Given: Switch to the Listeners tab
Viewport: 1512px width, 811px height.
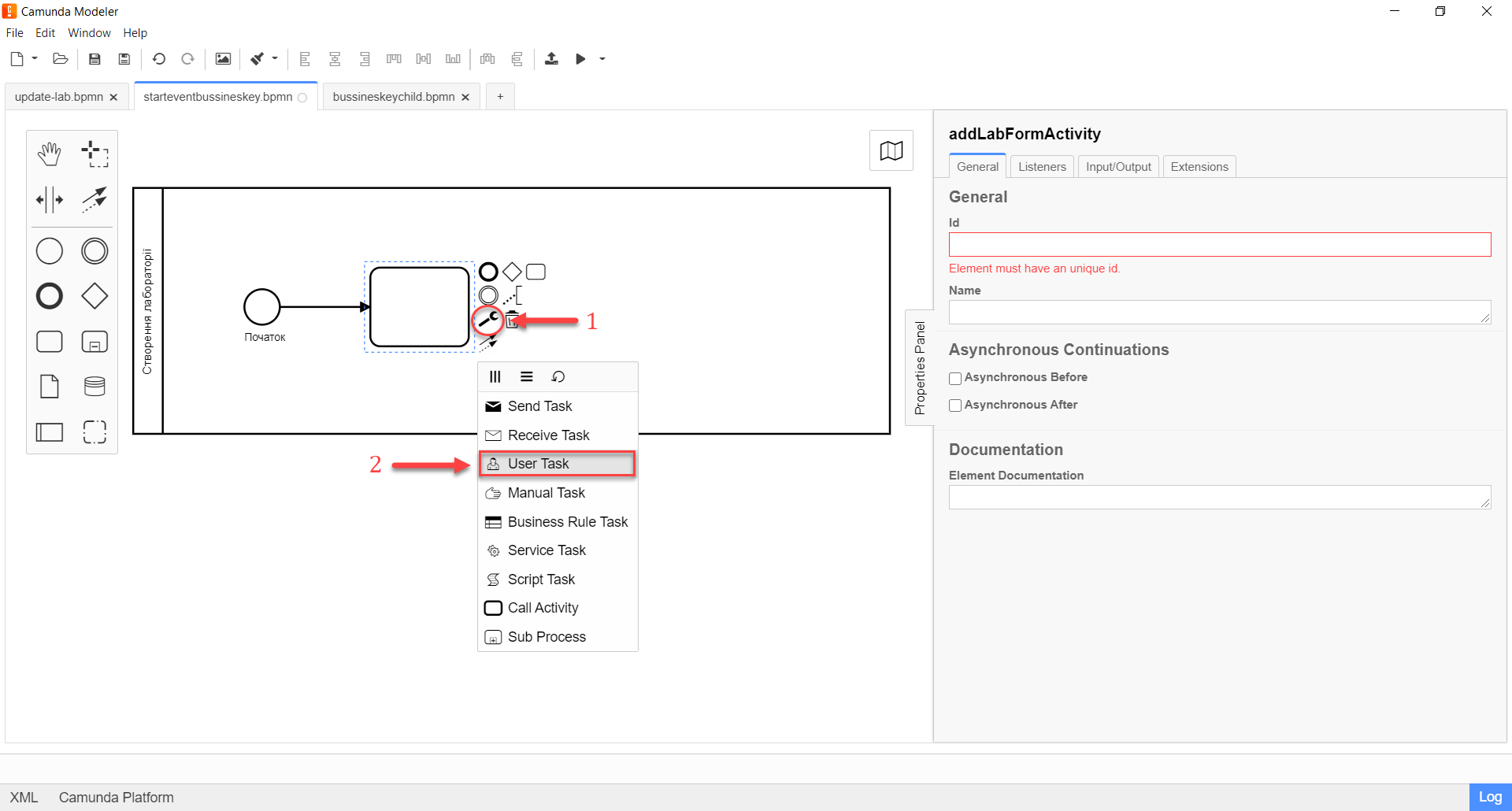Looking at the screenshot, I should click(x=1042, y=167).
